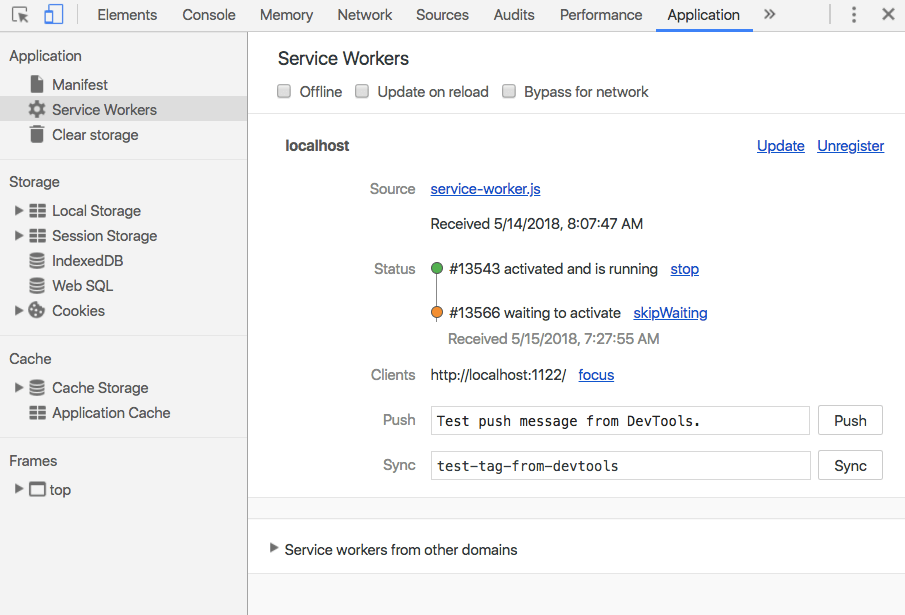This screenshot has width=905, height=615.
Task: Activate the inspect element picker icon
Action: coord(20,15)
